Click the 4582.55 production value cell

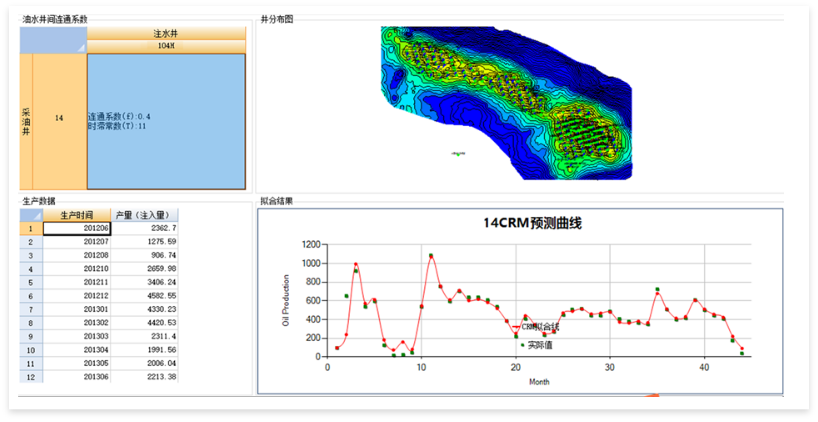tap(144, 296)
